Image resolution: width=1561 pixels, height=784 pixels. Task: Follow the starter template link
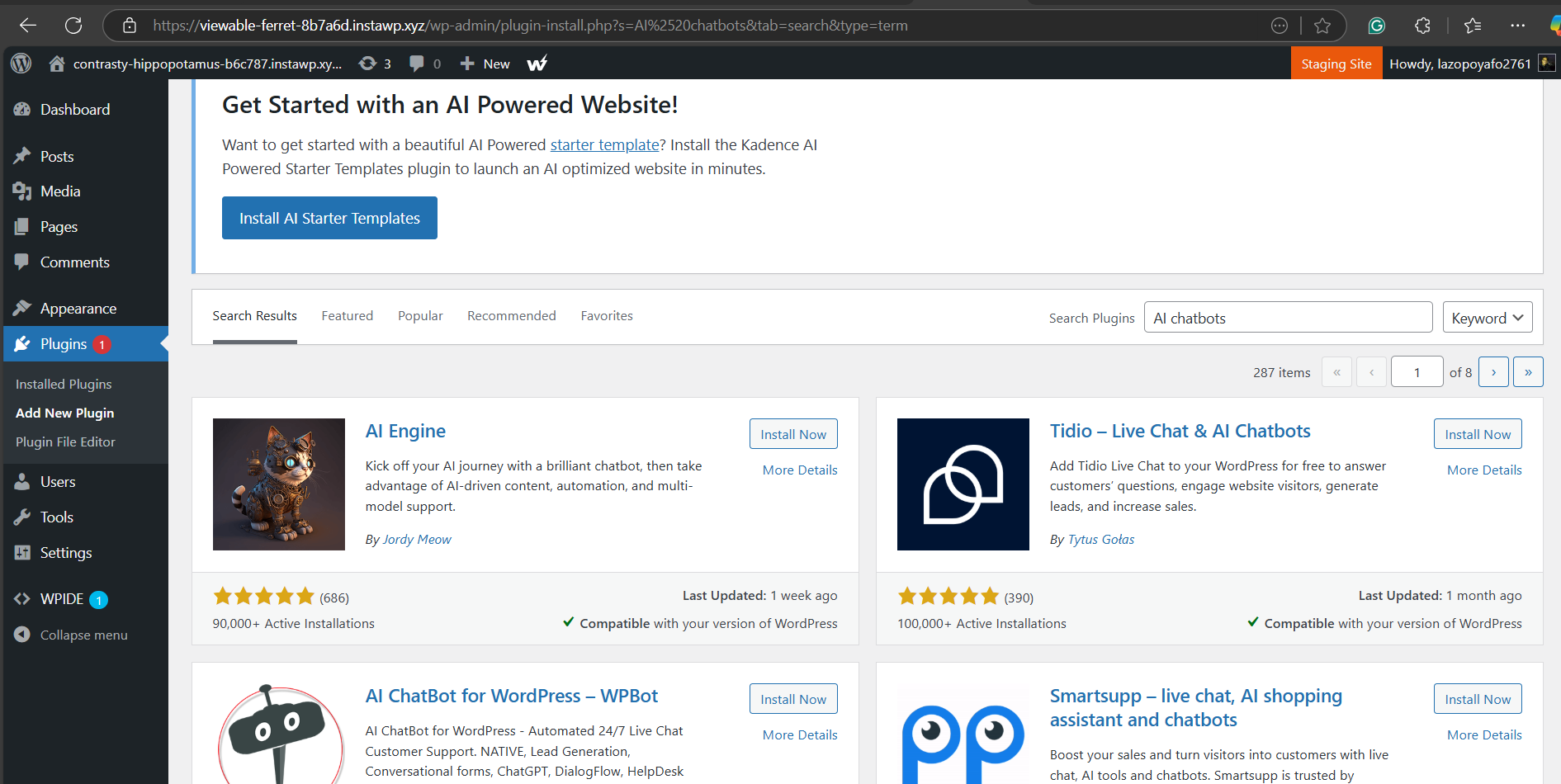tap(605, 145)
